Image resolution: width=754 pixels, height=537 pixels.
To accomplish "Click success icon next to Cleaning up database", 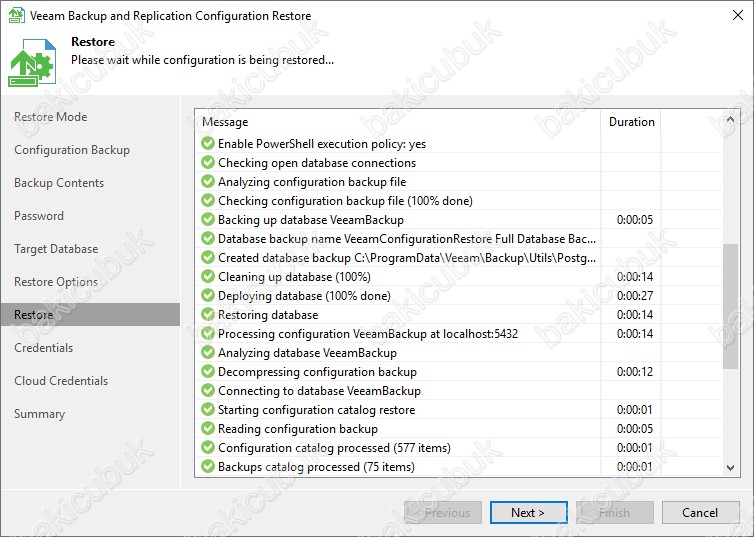I will pos(208,277).
